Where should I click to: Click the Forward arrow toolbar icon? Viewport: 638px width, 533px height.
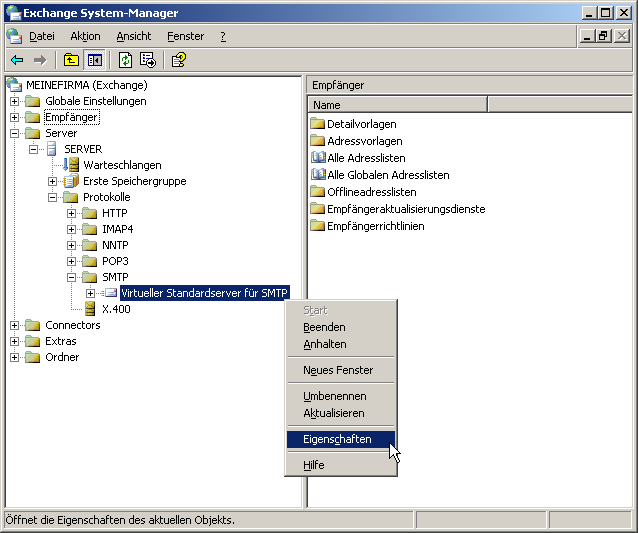pos(40,60)
